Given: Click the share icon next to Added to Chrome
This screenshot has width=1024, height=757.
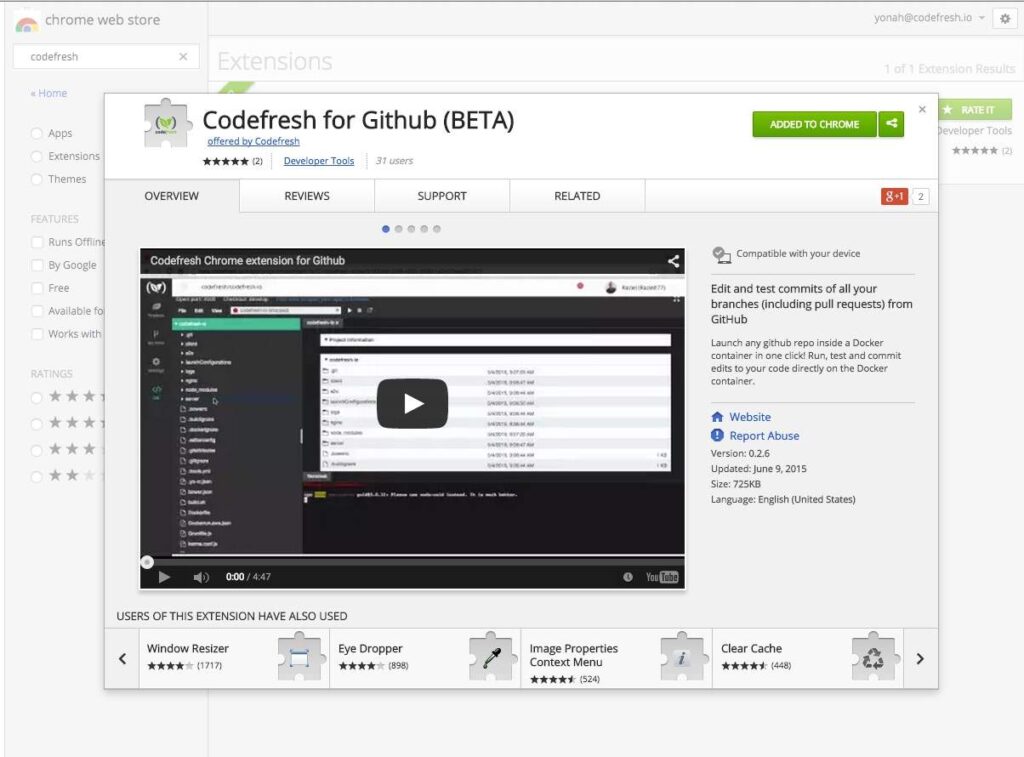Looking at the screenshot, I should 891,124.
